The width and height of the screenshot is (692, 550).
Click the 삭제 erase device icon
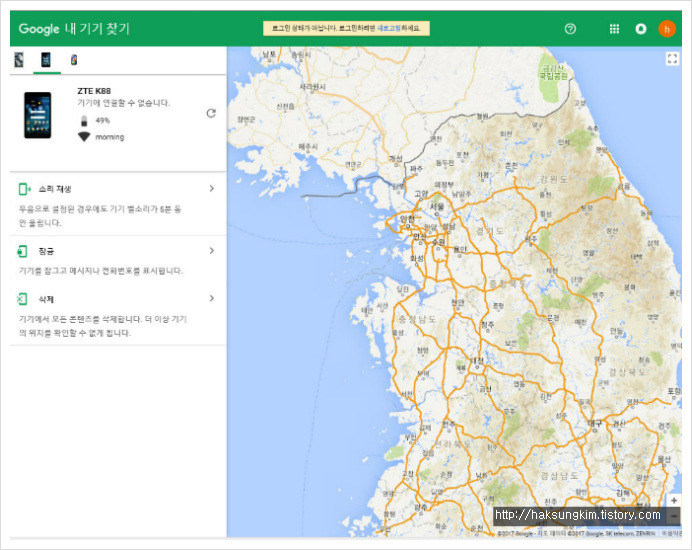22,299
